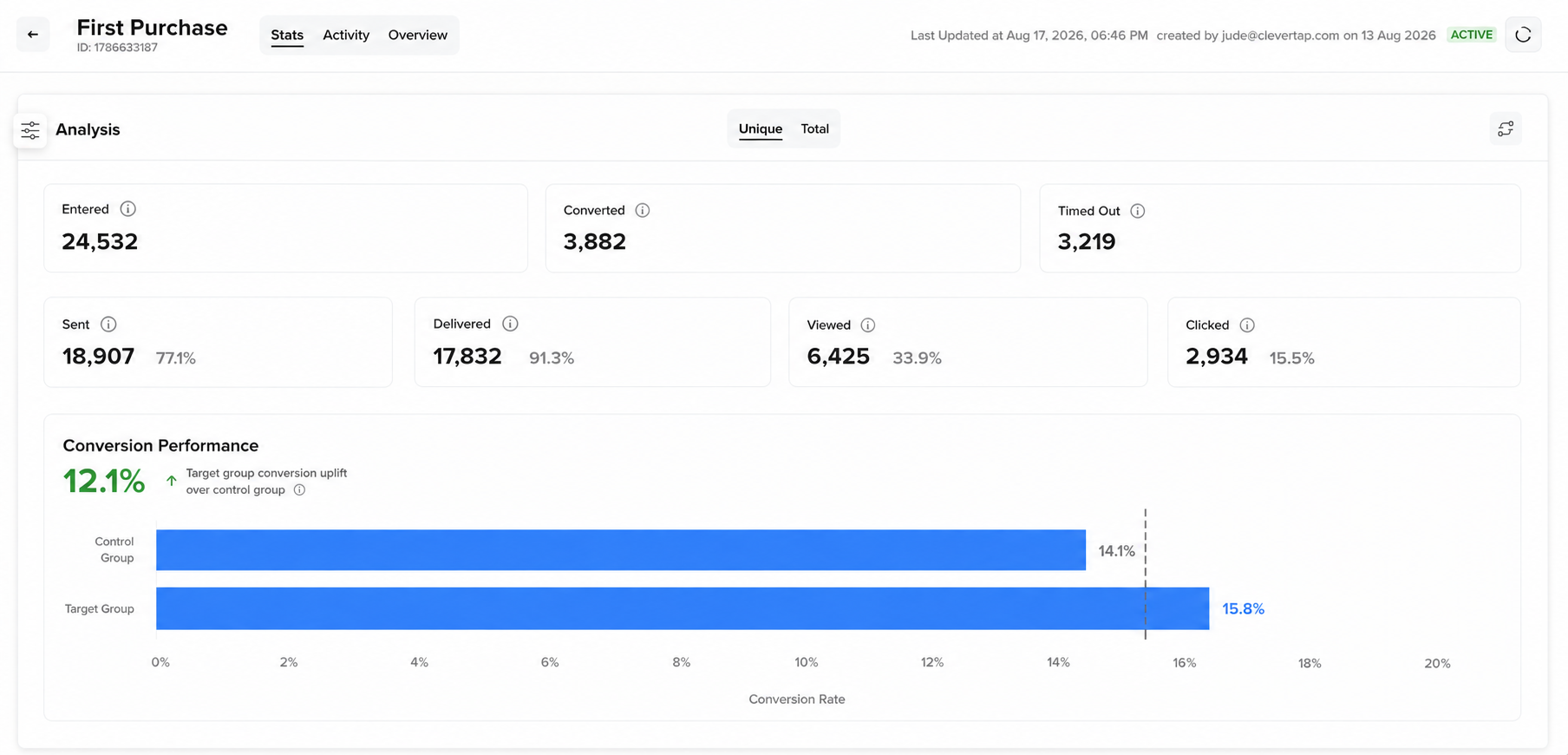1568x755 pixels.
Task: Open the Activity tab
Action: [346, 35]
